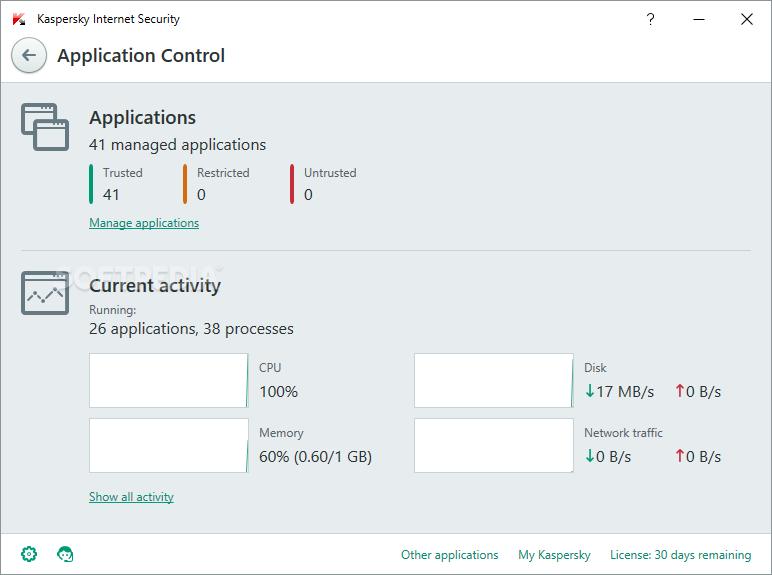
Task: Click the Network traffic graph
Action: (494, 446)
